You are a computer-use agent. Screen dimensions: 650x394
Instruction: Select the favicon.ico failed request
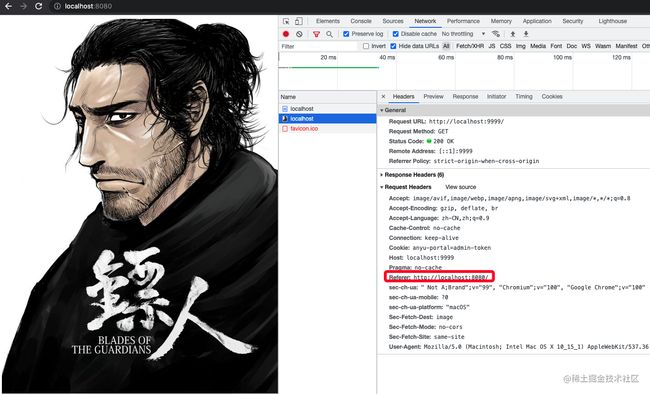(x=327, y=129)
